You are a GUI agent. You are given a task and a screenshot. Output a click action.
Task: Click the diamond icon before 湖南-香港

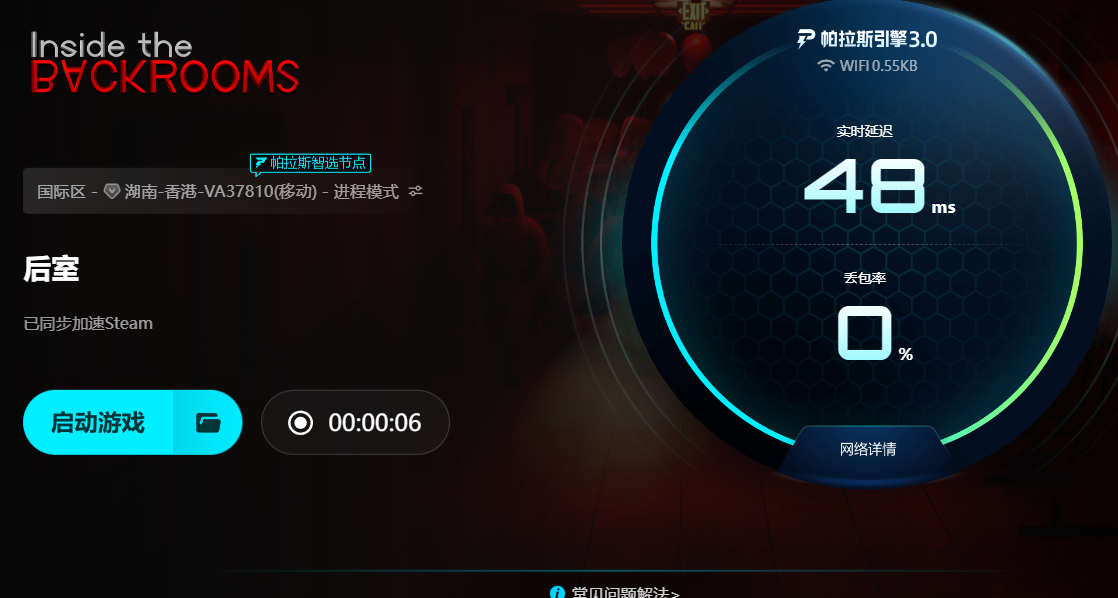pyautogui.click(x=112, y=191)
